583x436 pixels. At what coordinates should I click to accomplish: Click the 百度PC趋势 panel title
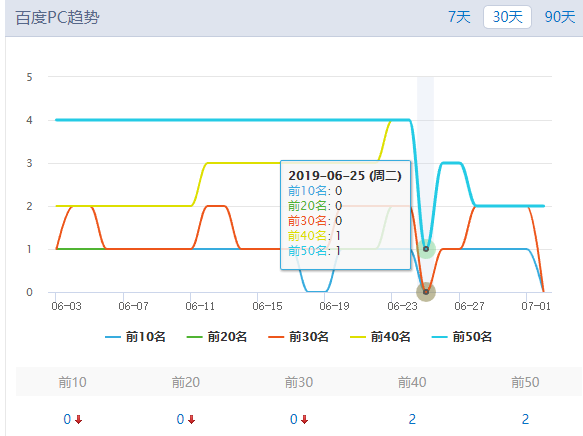pos(58,17)
